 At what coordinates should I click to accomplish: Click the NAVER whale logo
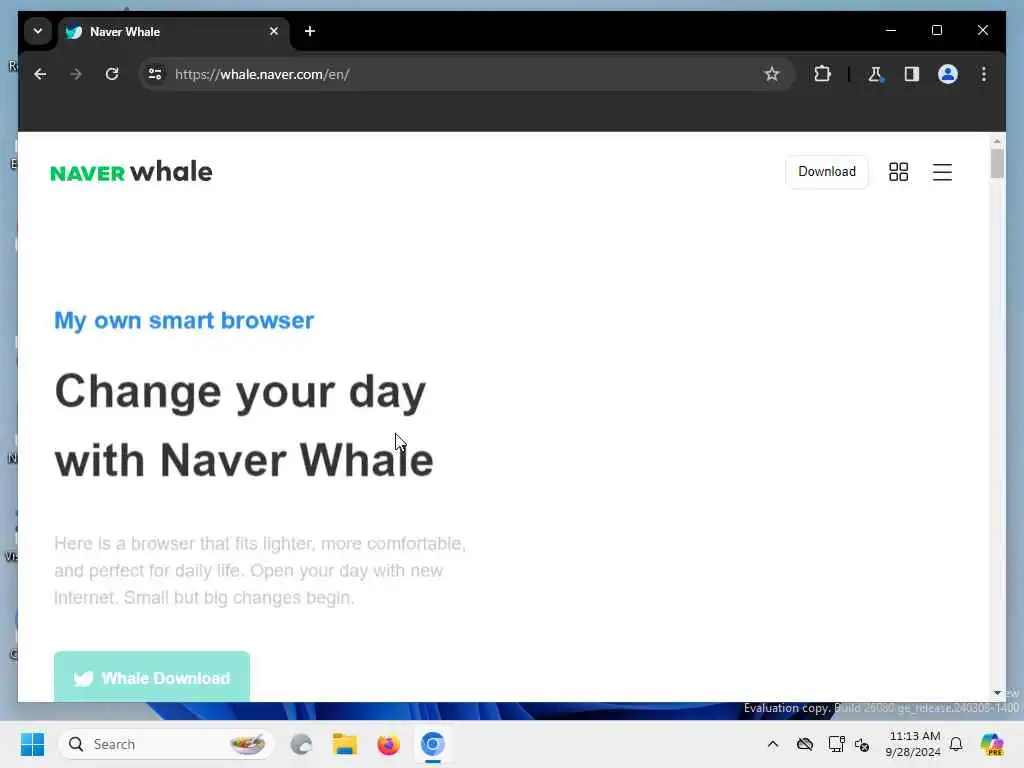[x=131, y=172]
